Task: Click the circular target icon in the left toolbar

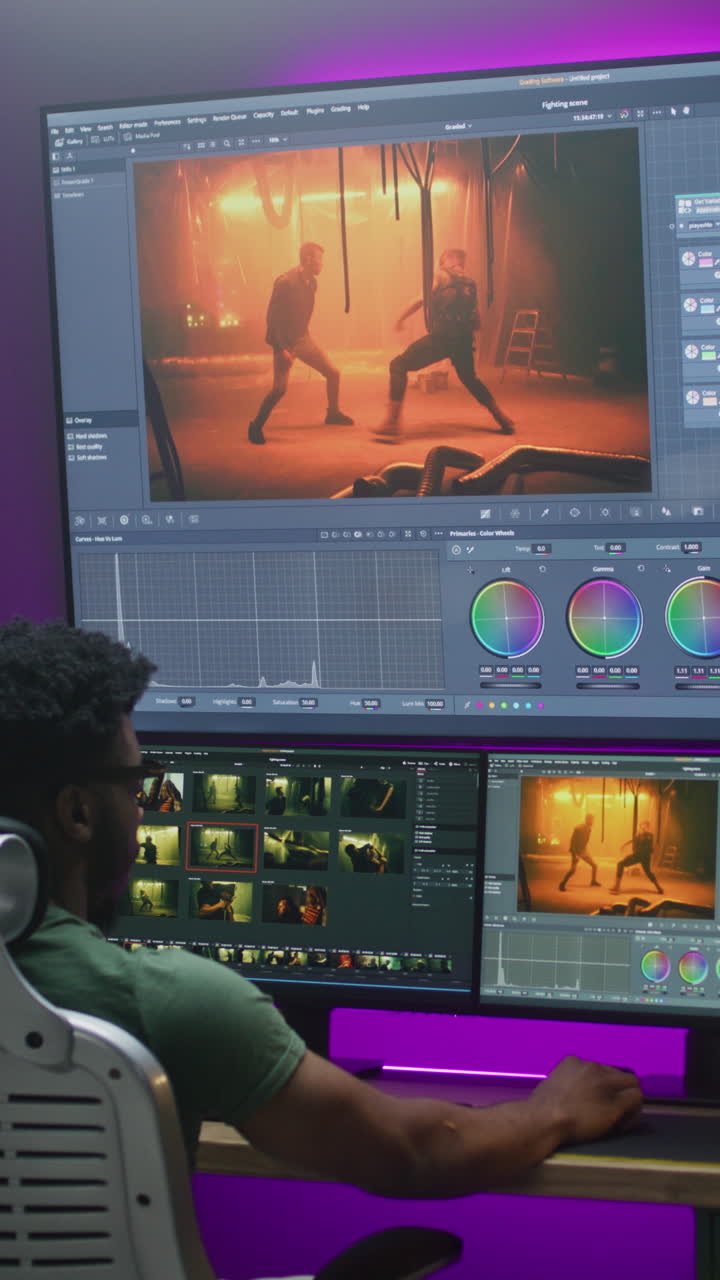Action: pyautogui.click(x=124, y=520)
